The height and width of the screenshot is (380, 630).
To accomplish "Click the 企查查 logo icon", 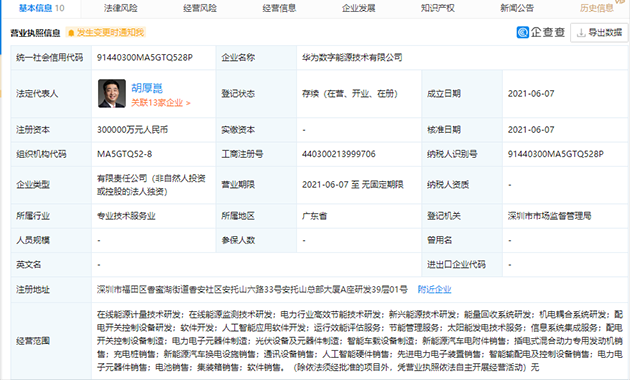I will (523, 32).
